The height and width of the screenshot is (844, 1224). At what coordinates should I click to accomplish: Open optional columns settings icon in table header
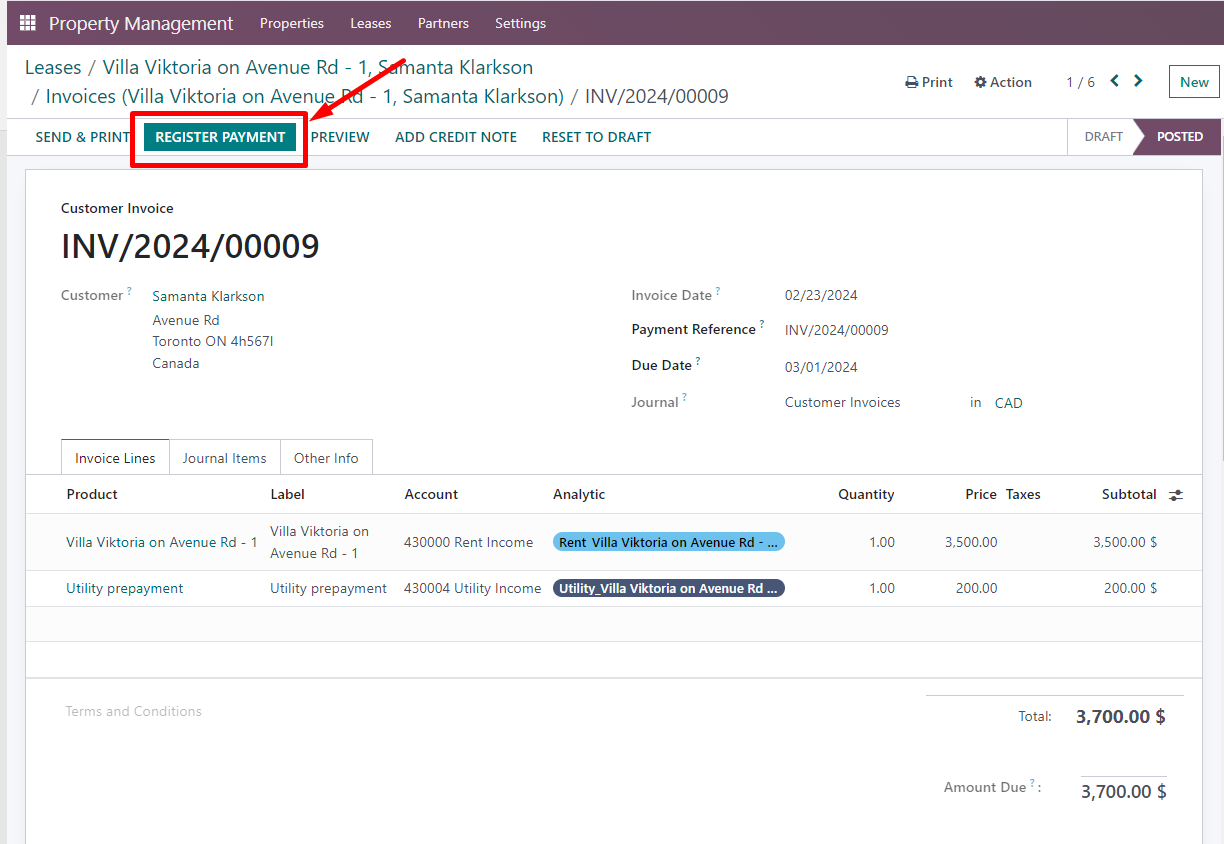point(1176,495)
